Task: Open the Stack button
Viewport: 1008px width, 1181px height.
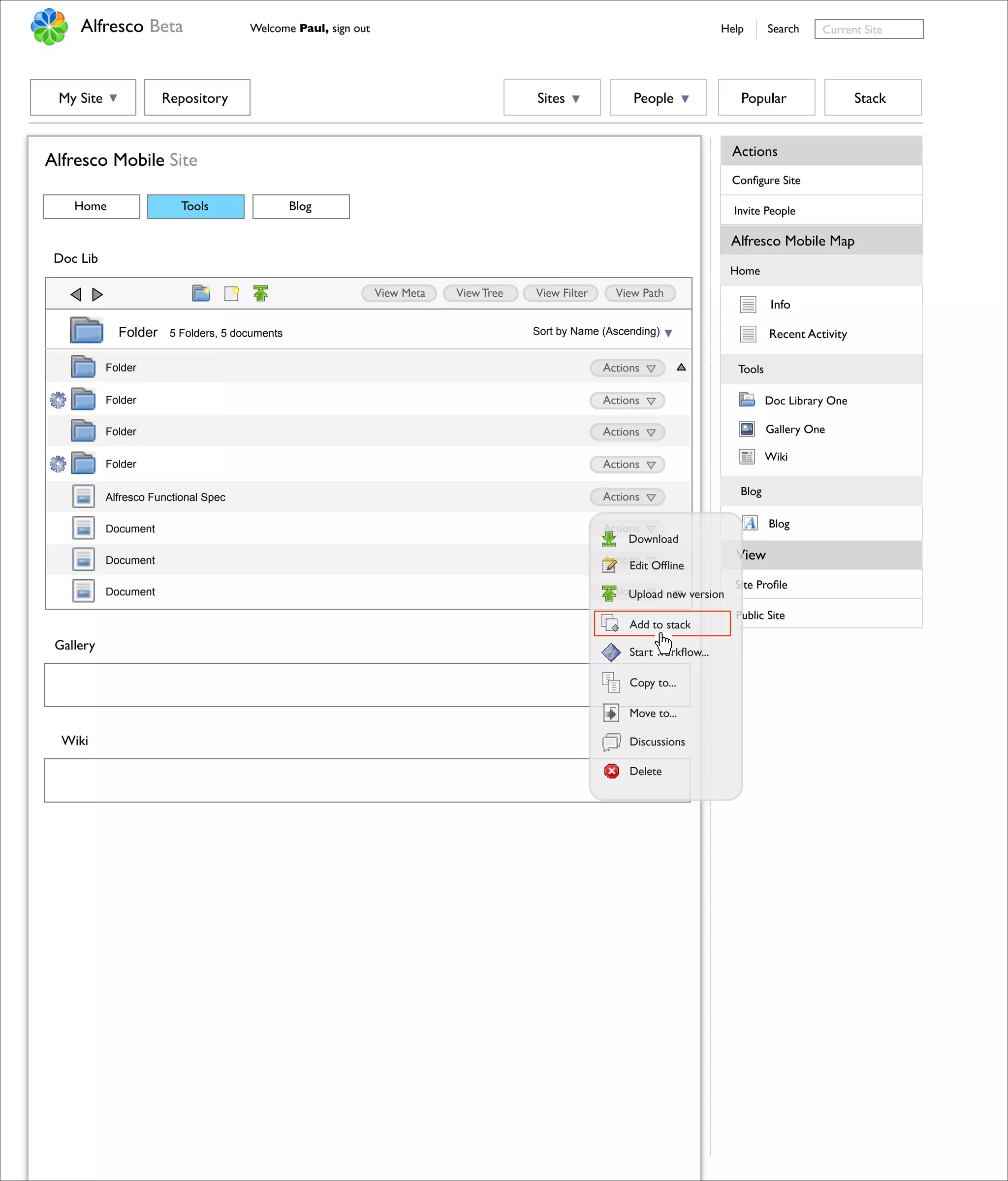Action: 873,97
